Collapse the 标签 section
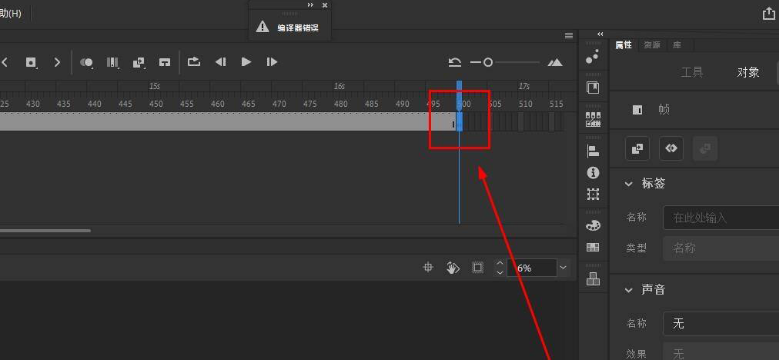Image resolution: width=779 pixels, height=360 pixels. pyautogui.click(x=629, y=184)
